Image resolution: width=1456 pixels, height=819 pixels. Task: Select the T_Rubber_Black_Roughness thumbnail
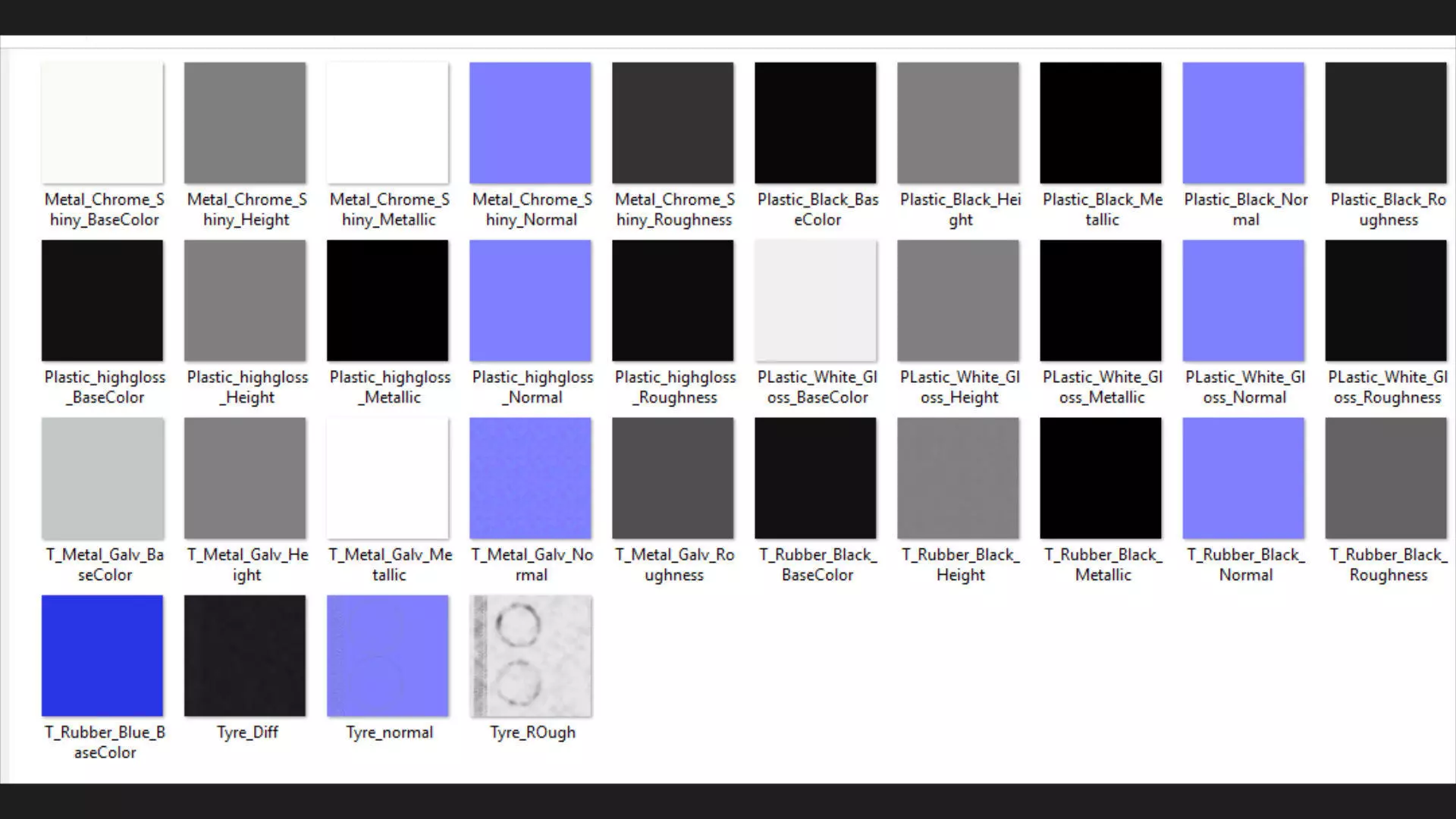1385,478
